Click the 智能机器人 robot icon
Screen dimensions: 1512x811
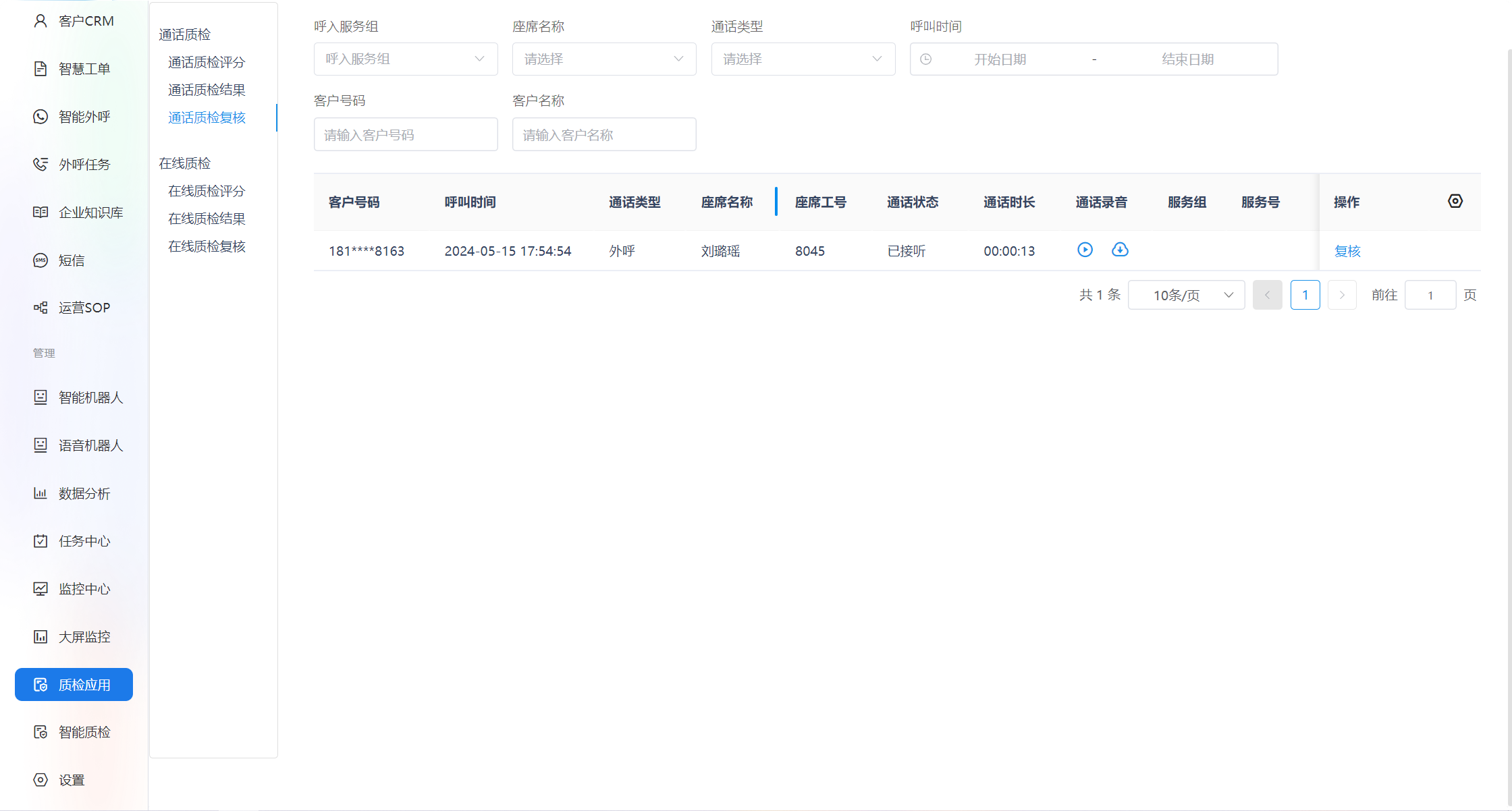pyautogui.click(x=40, y=397)
